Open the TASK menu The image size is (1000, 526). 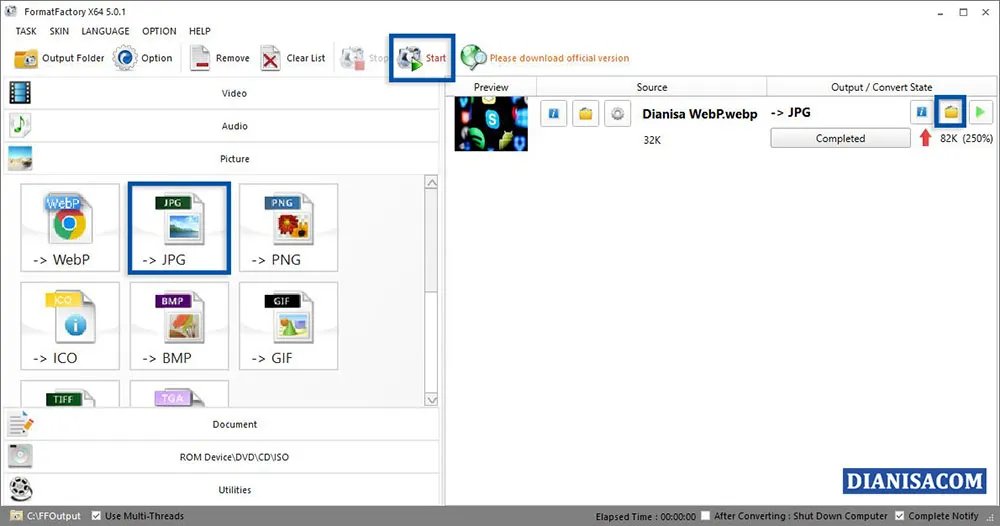[x=26, y=31]
